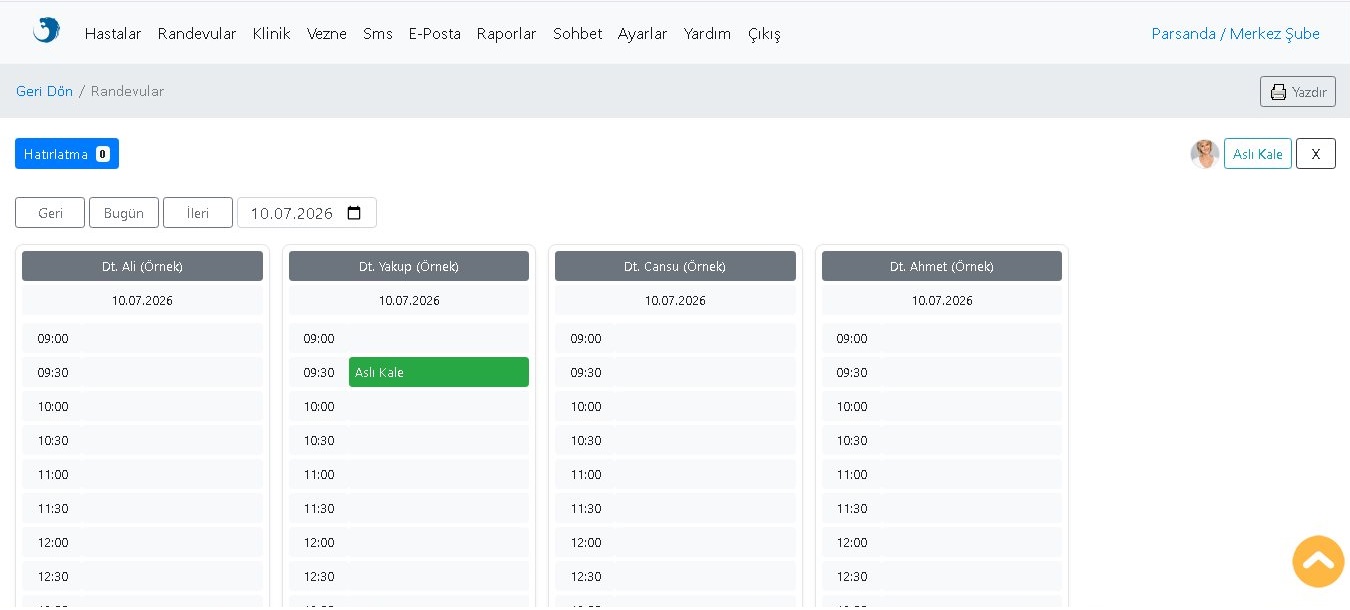Click the X button to clear patient

tap(1316, 154)
